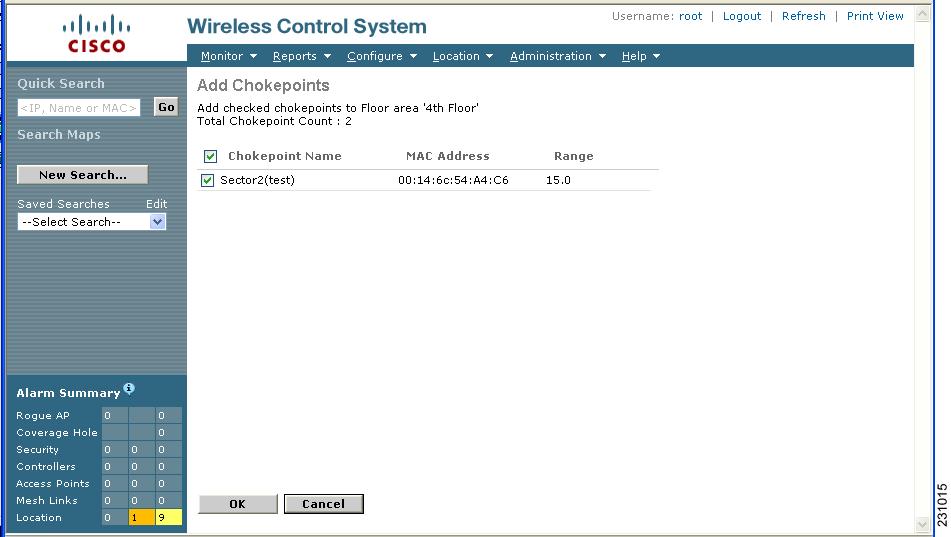Screen dimensions: 951x537
Task: Select the Sector2(test) chokepoint name
Action: tap(257, 180)
